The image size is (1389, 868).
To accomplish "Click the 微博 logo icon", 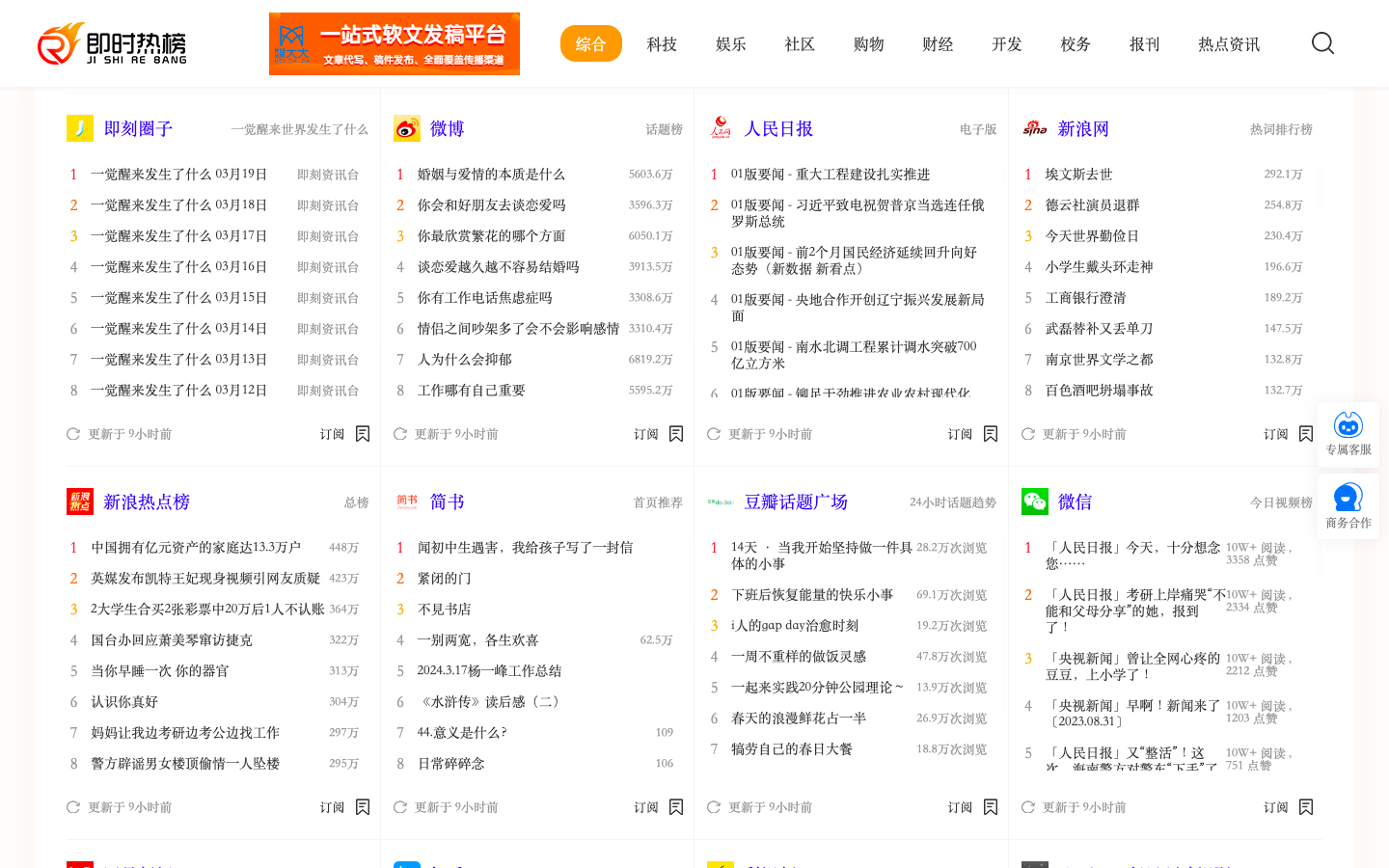I will coord(407,128).
